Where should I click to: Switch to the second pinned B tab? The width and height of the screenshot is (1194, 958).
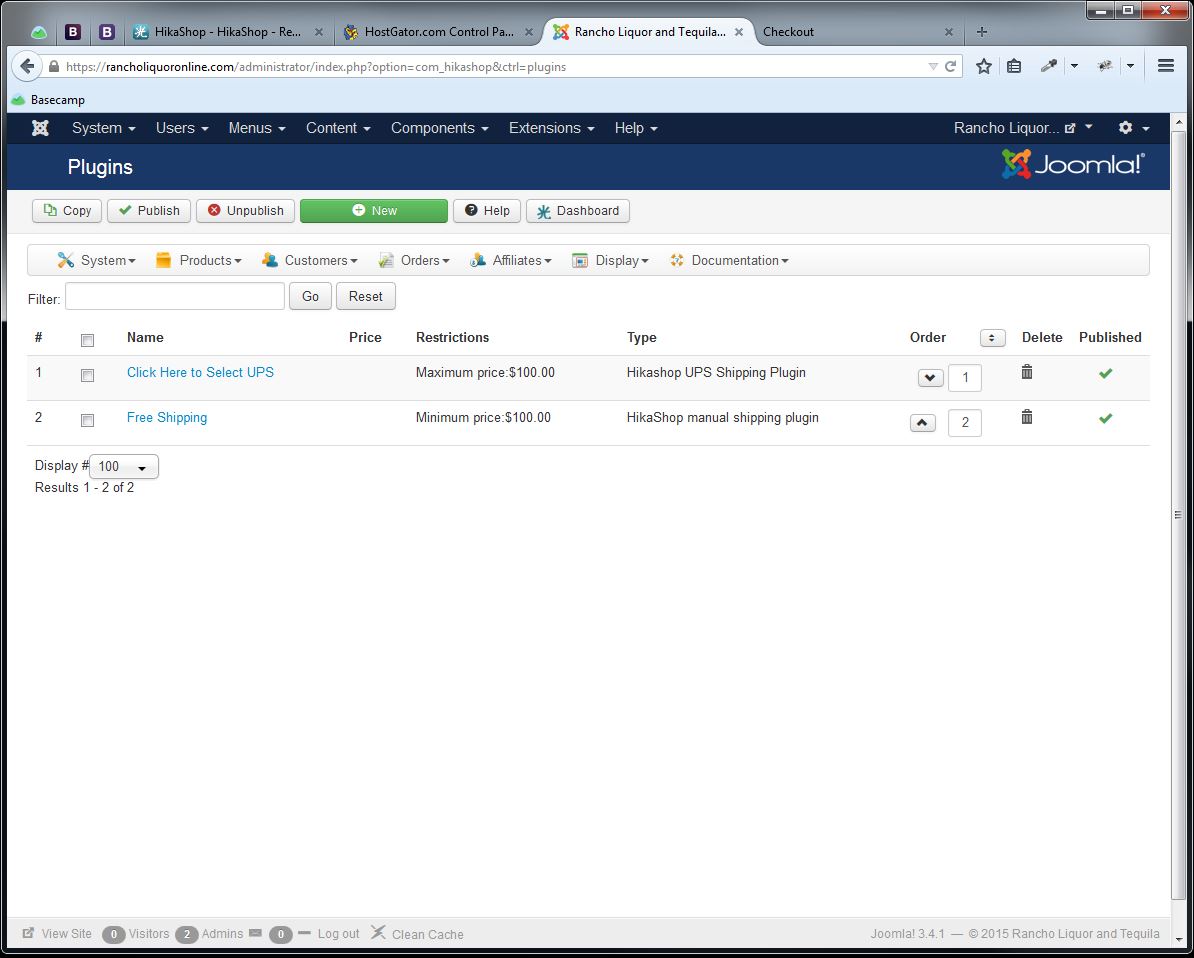coord(107,32)
